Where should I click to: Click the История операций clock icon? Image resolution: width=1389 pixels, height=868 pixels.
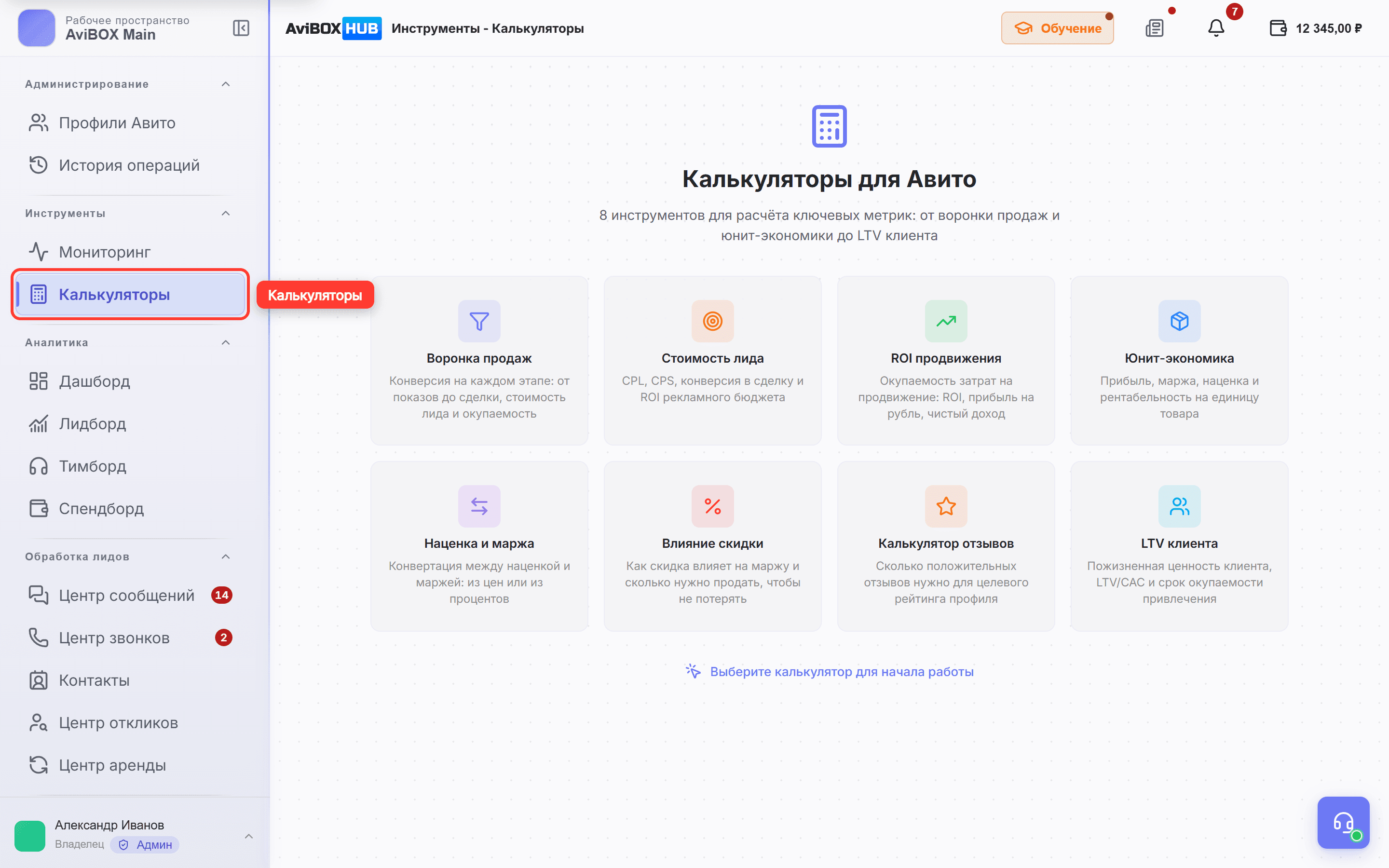coord(39,165)
